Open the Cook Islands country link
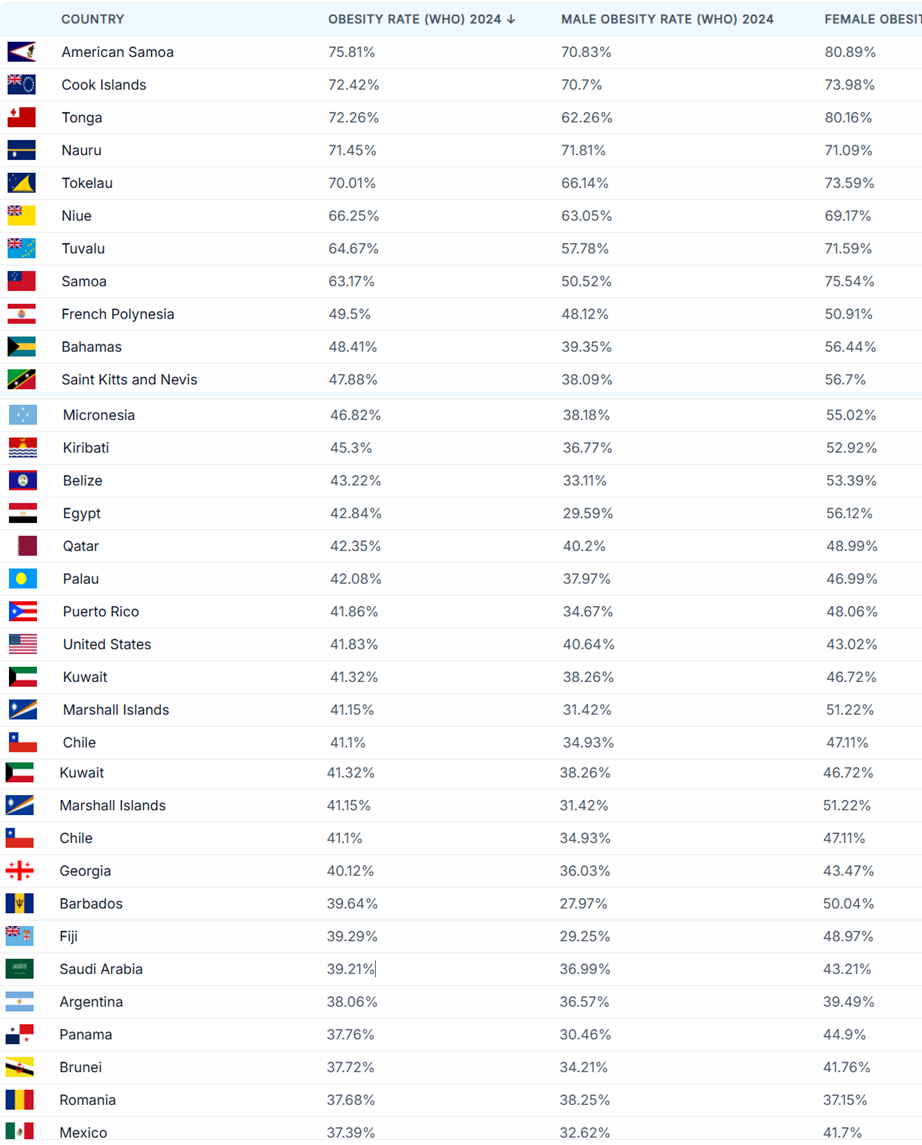 [x=104, y=85]
